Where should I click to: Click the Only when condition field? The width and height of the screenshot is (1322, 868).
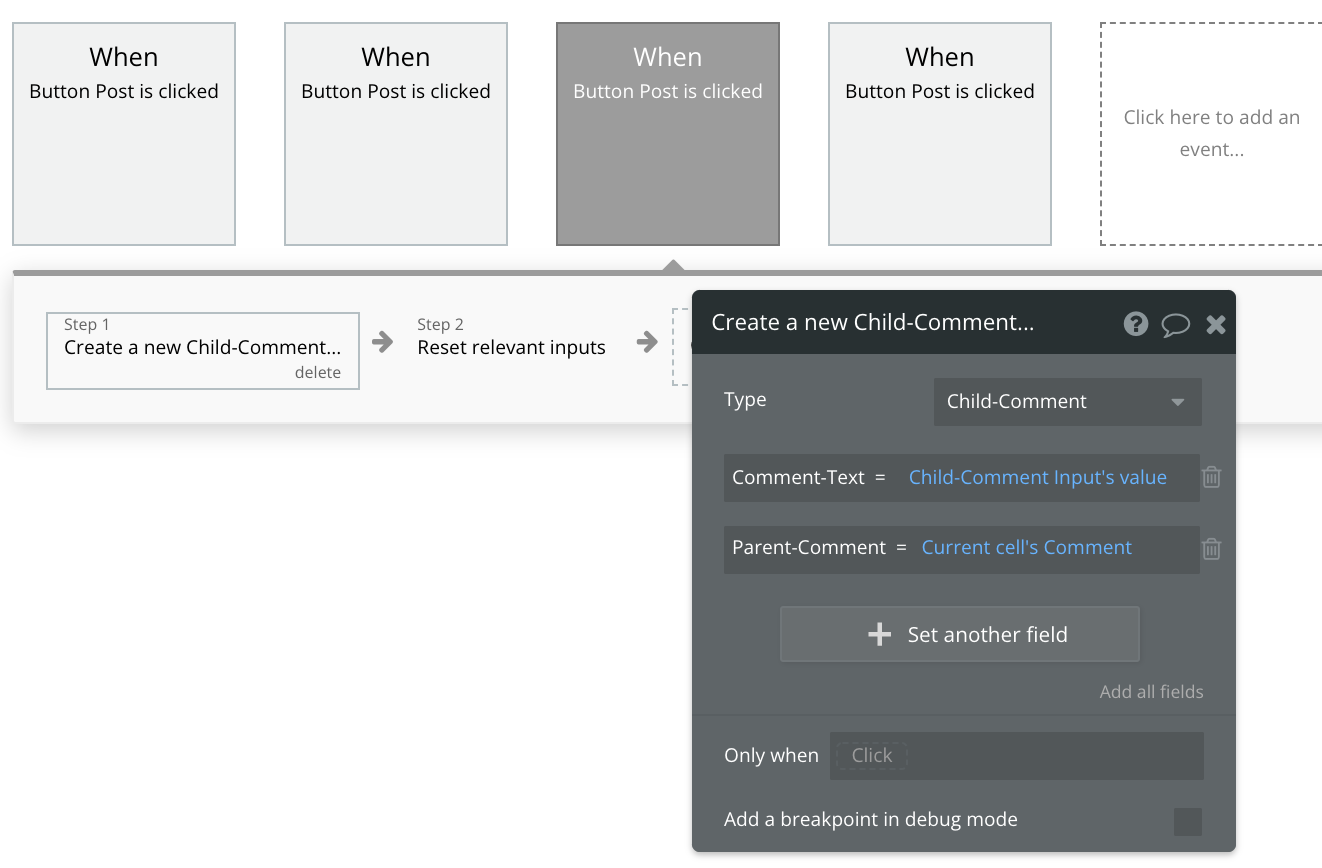point(1017,756)
